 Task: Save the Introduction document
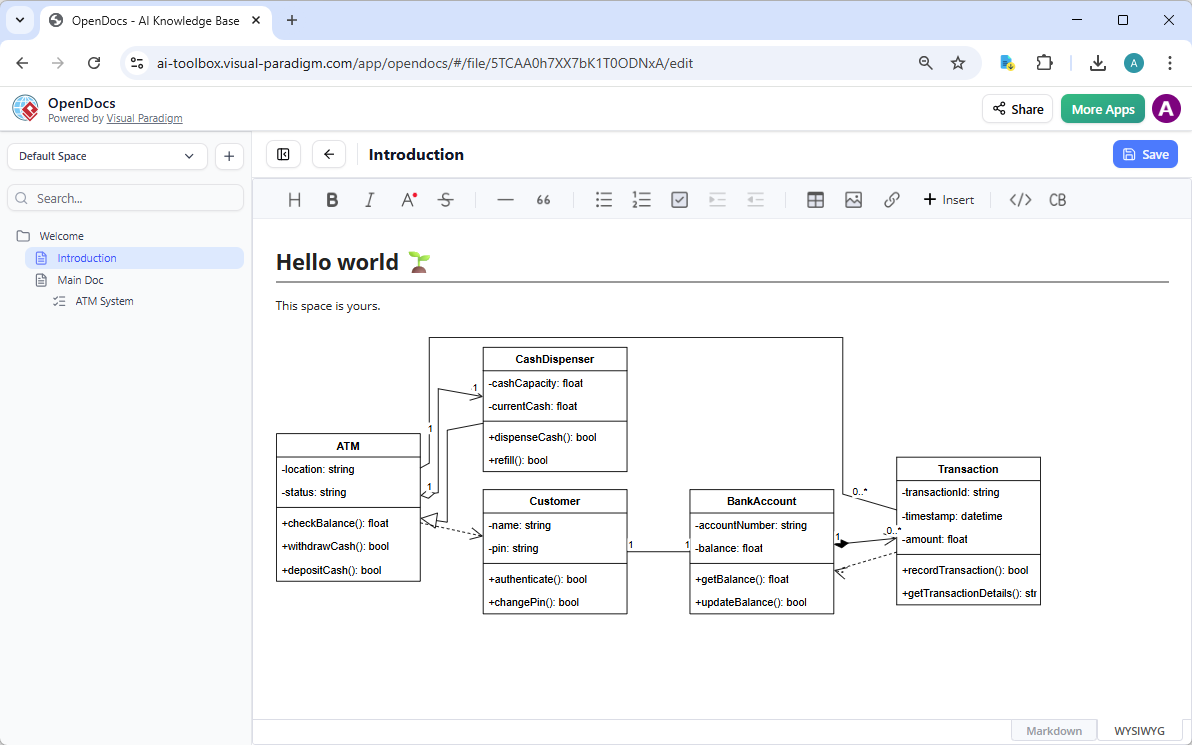click(x=1145, y=154)
